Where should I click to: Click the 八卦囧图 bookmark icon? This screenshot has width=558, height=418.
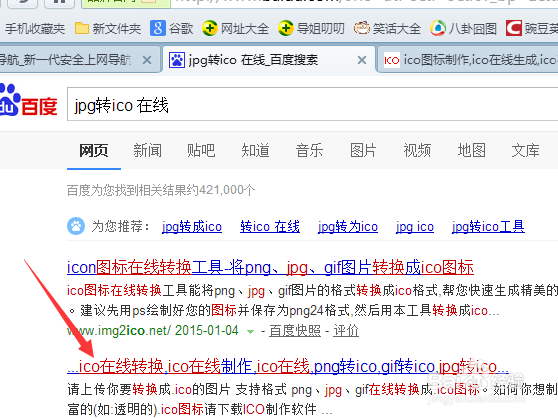tap(437, 28)
